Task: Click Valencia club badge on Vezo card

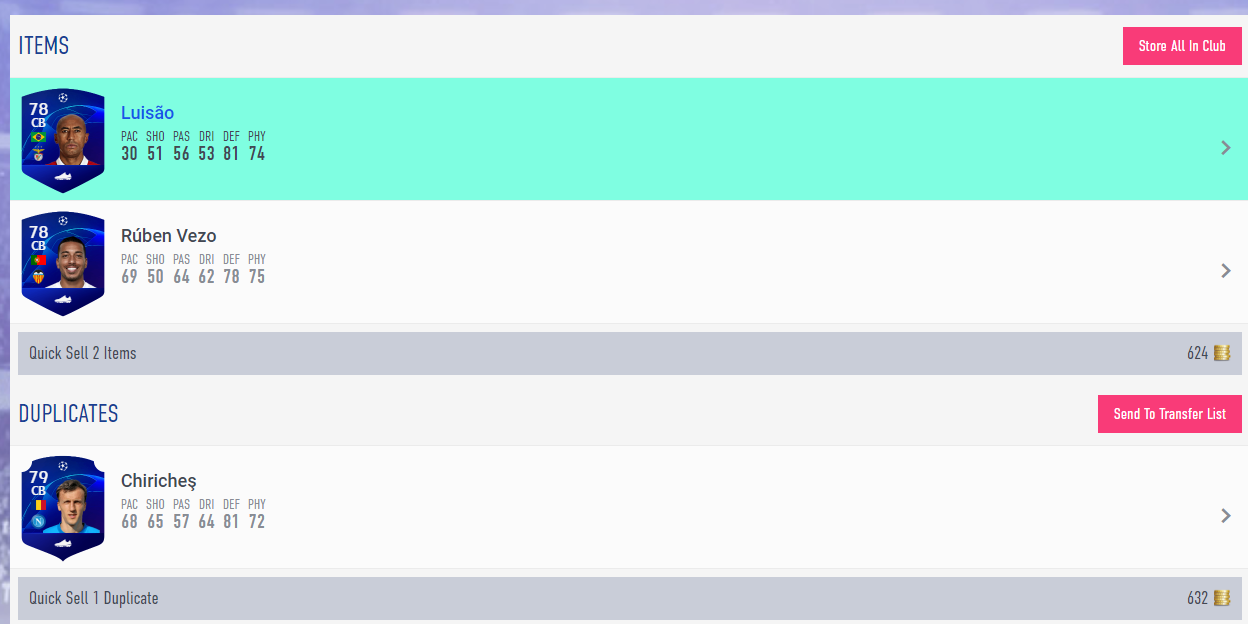Action: click(39, 276)
